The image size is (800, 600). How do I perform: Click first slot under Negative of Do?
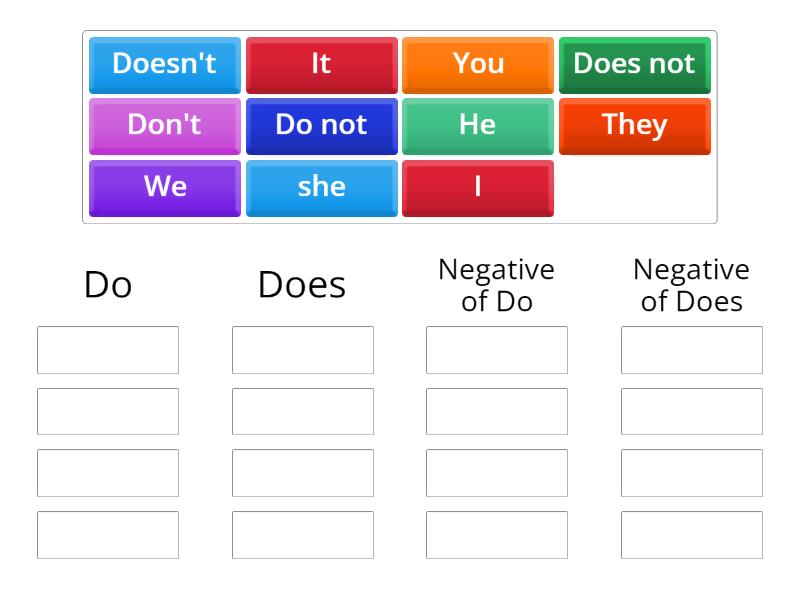[497, 350]
